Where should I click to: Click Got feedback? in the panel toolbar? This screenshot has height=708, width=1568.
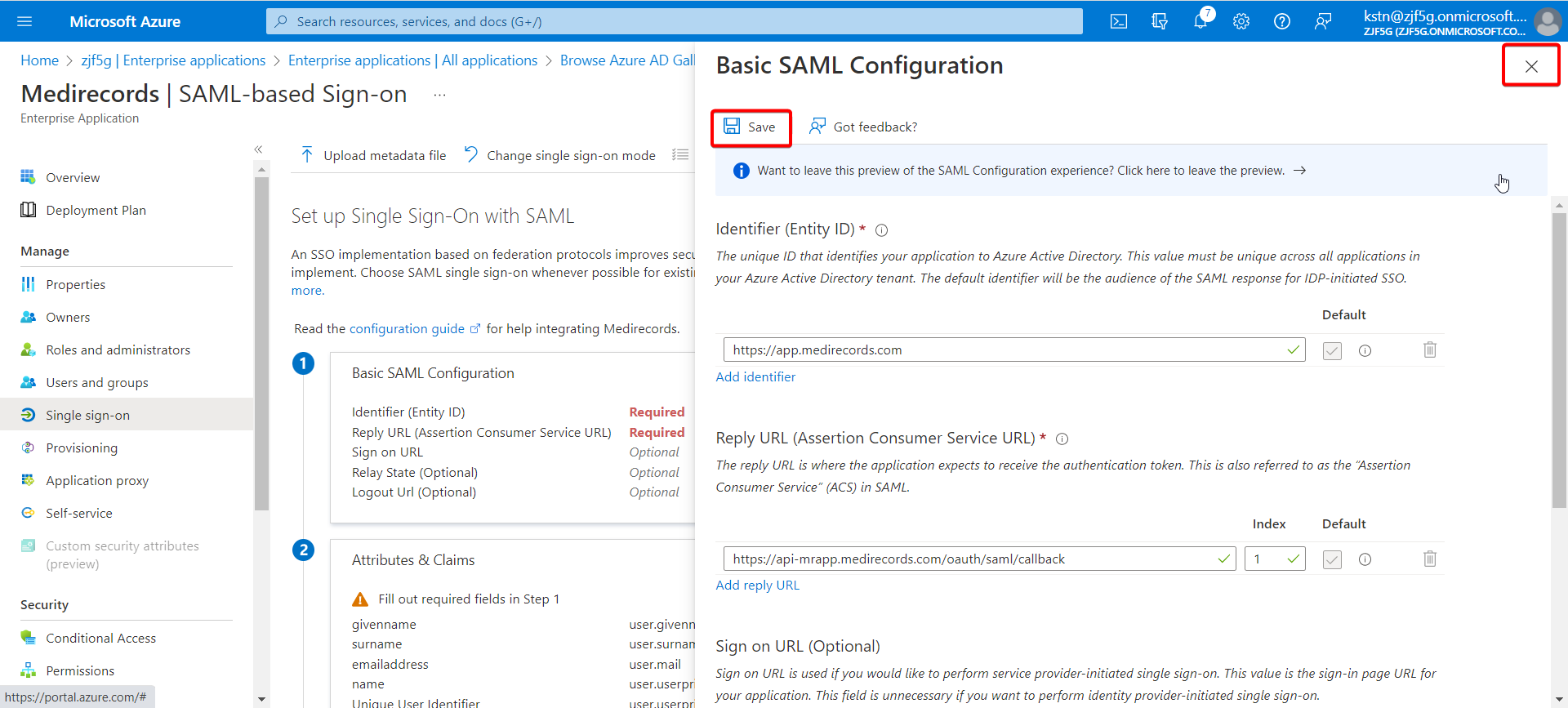pos(863,127)
